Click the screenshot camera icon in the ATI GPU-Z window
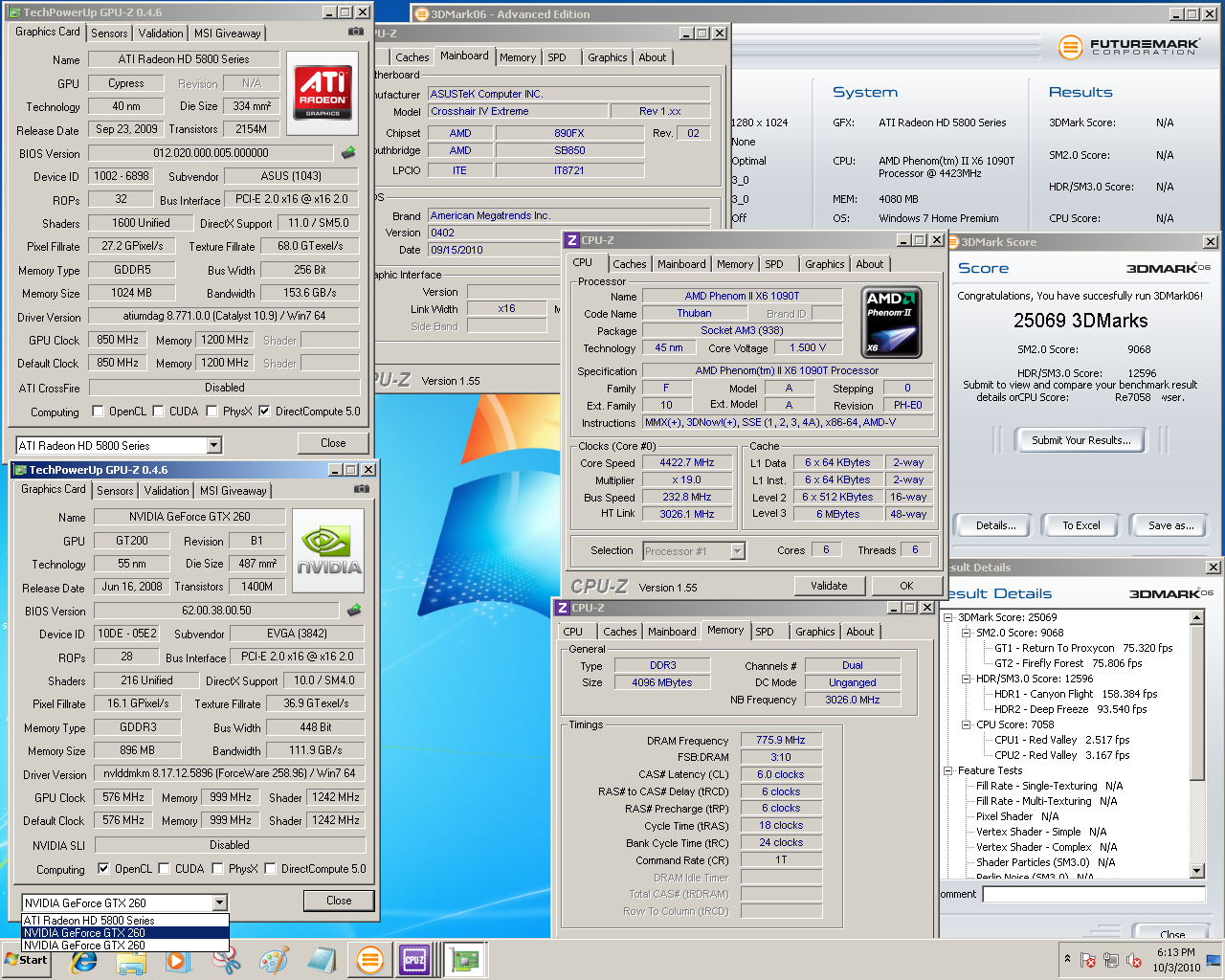The height and width of the screenshot is (980, 1225). tap(356, 32)
